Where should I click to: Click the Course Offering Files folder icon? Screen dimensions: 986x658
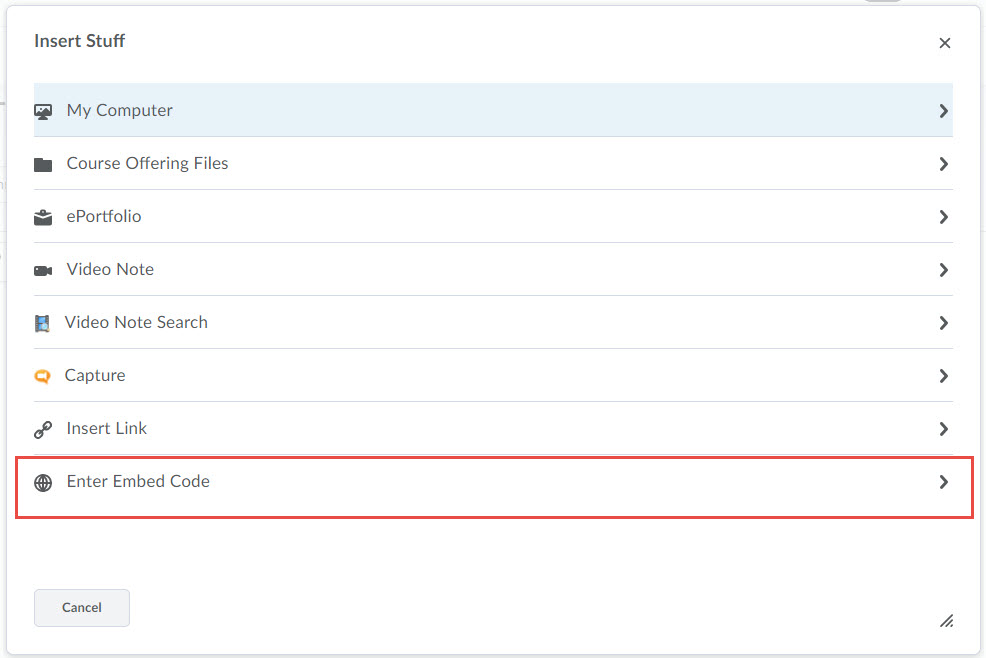tap(43, 164)
